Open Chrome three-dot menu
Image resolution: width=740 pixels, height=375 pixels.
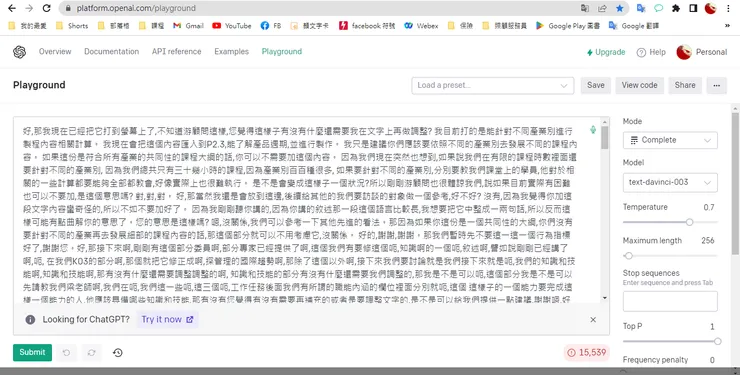[728, 8]
